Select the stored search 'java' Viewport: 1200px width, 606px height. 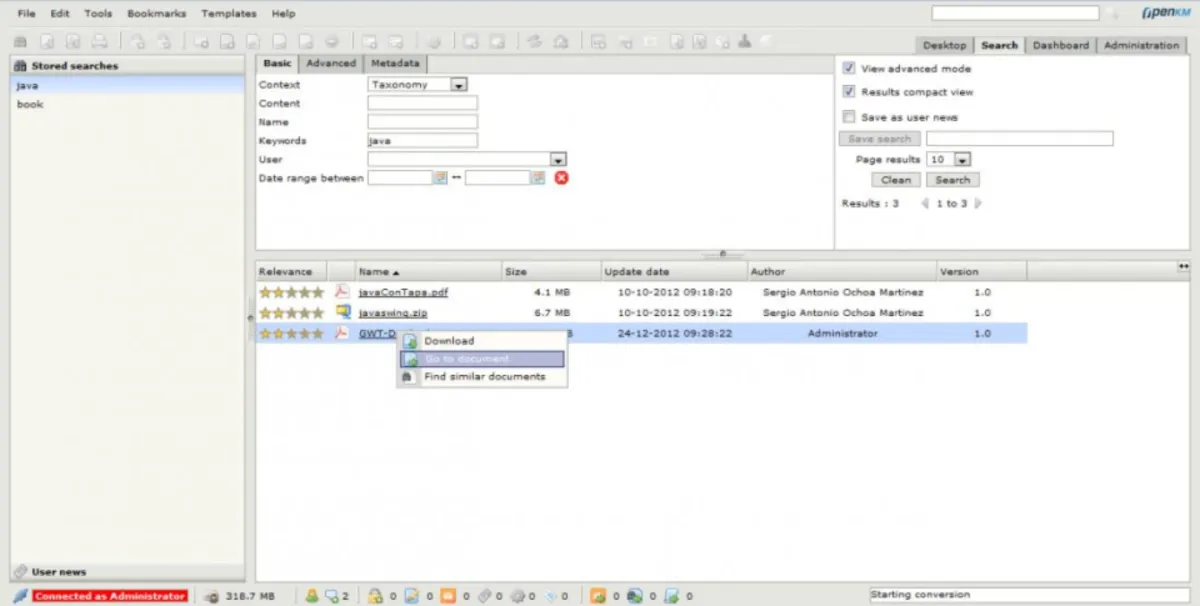pyautogui.click(x=127, y=85)
